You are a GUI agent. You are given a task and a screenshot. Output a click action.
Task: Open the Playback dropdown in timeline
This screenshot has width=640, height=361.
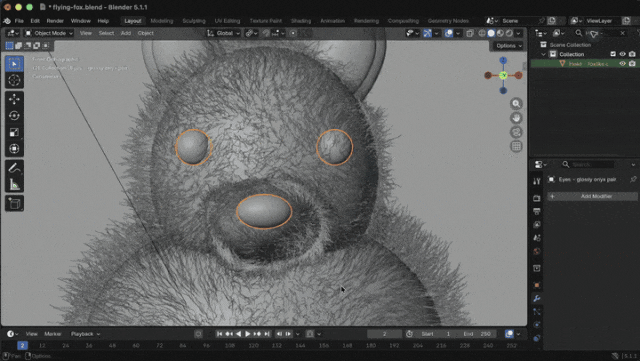coord(85,334)
